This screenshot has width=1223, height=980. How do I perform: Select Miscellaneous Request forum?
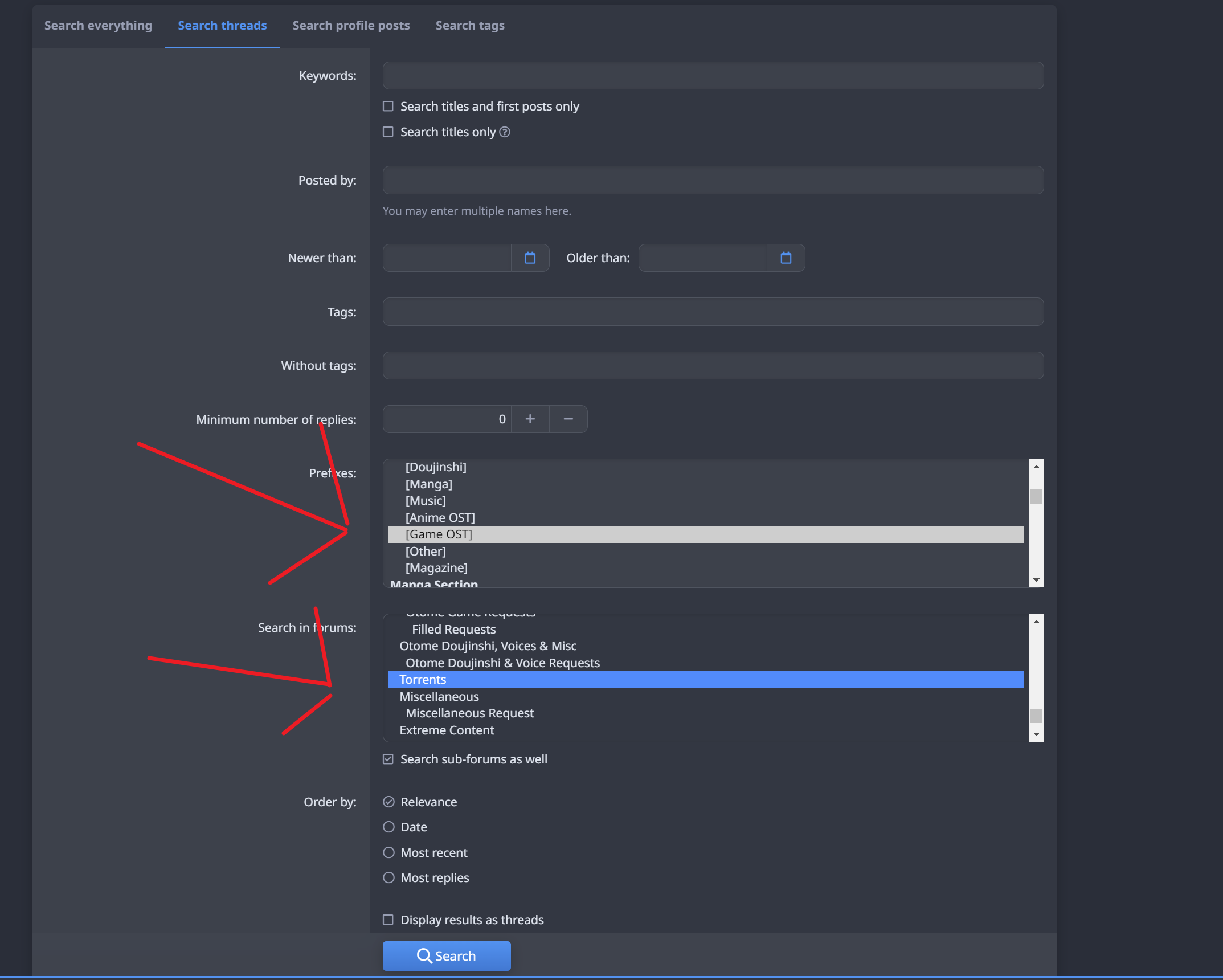tap(706, 713)
